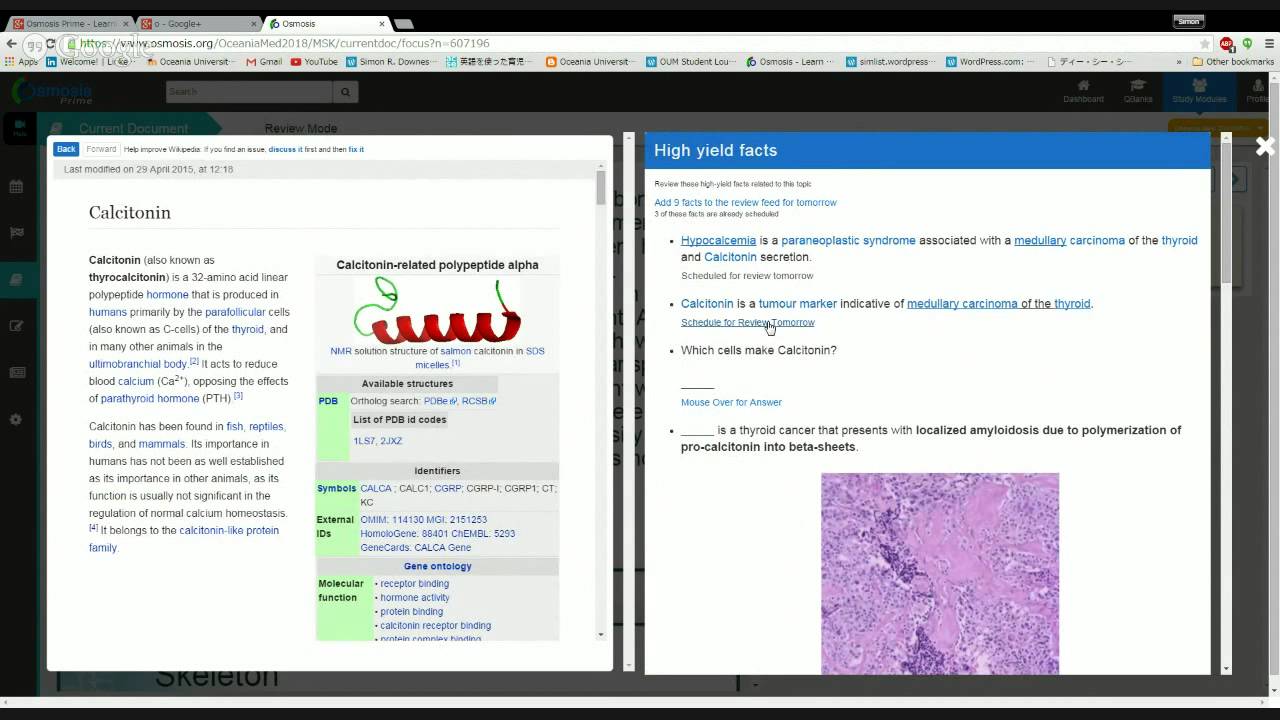Open PDB id 1LS7 link
The width and height of the screenshot is (1280, 720).
click(x=363, y=441)
